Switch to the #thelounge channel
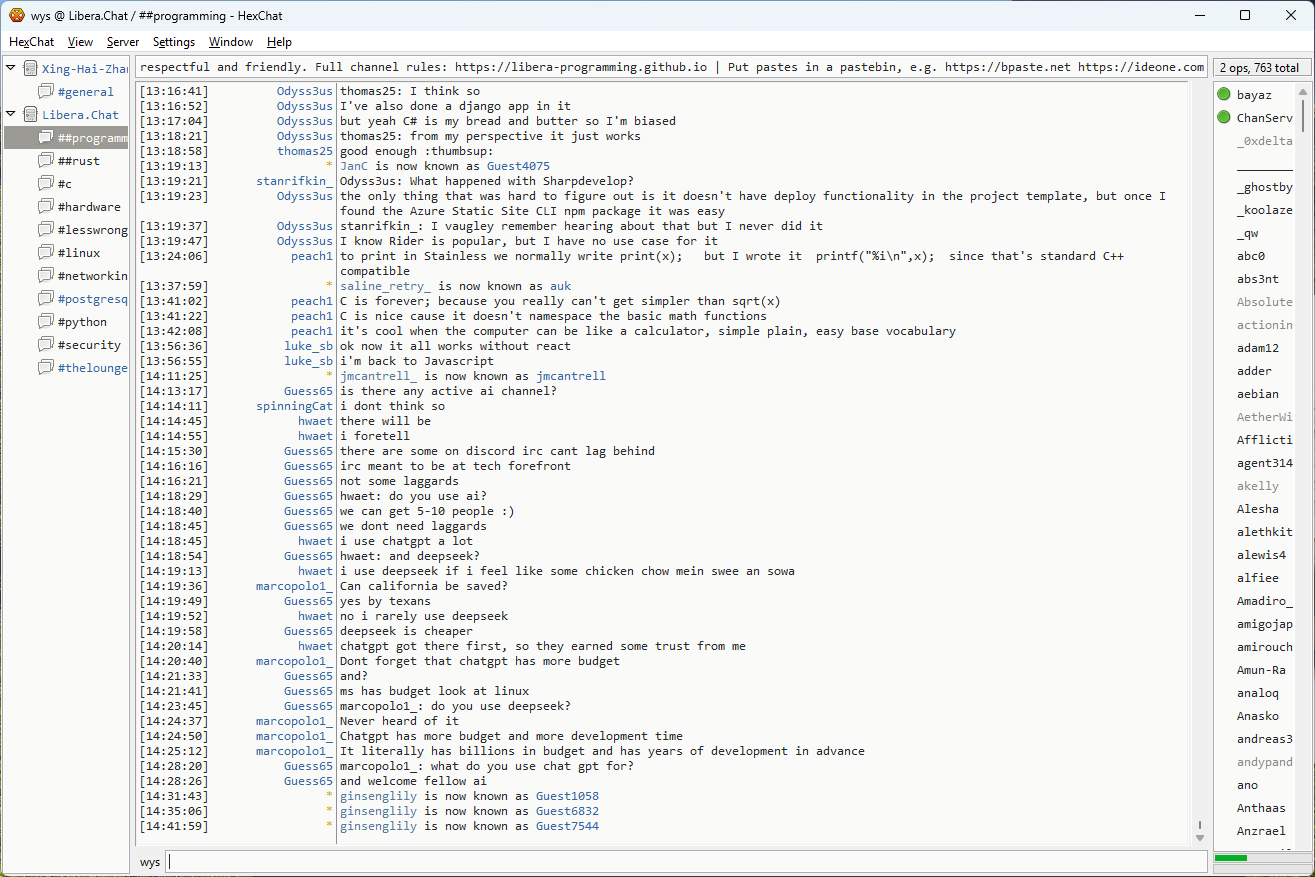 click(92, 368)
